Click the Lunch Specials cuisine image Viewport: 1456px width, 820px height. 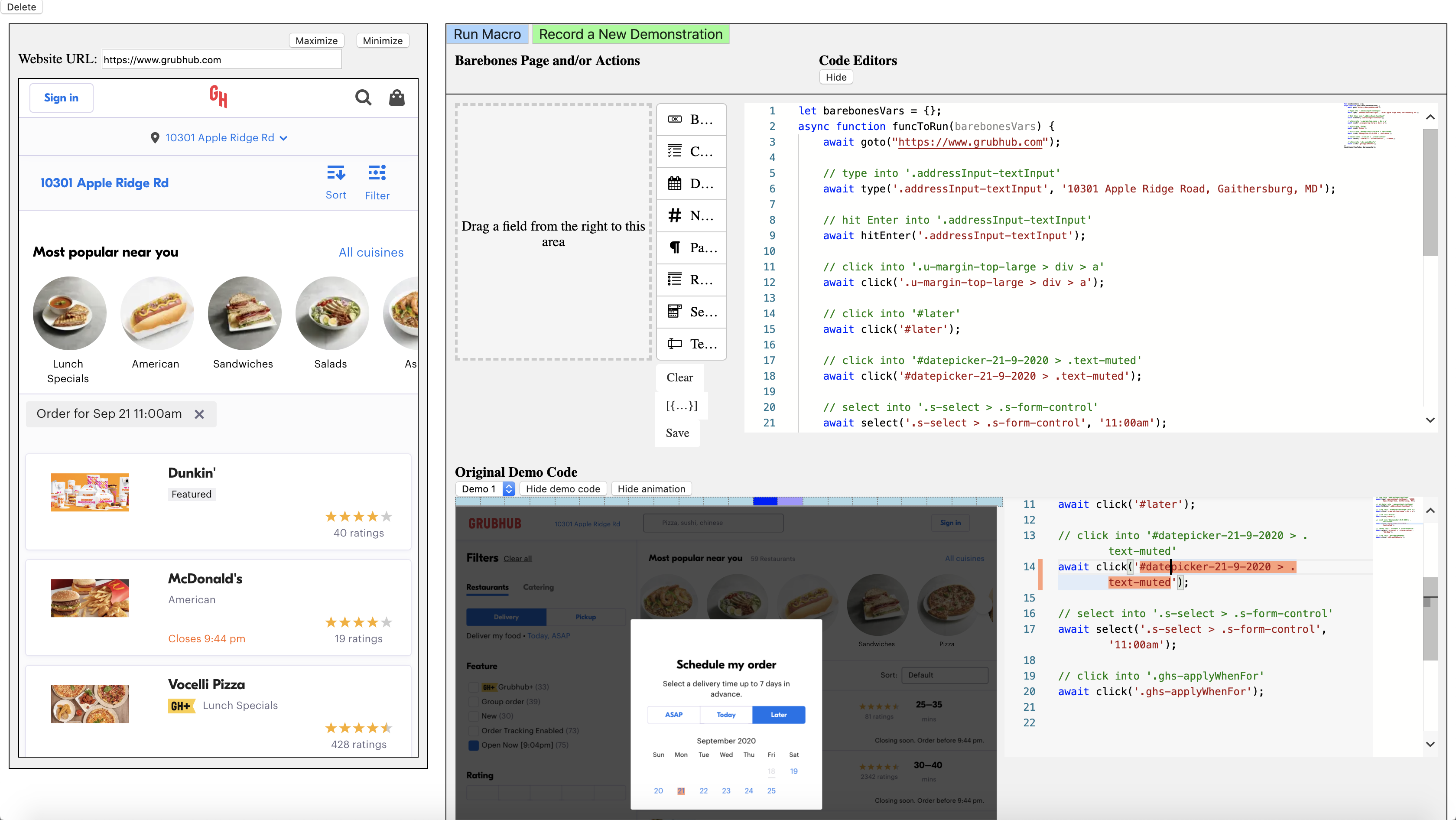click(x=69, y=313)
